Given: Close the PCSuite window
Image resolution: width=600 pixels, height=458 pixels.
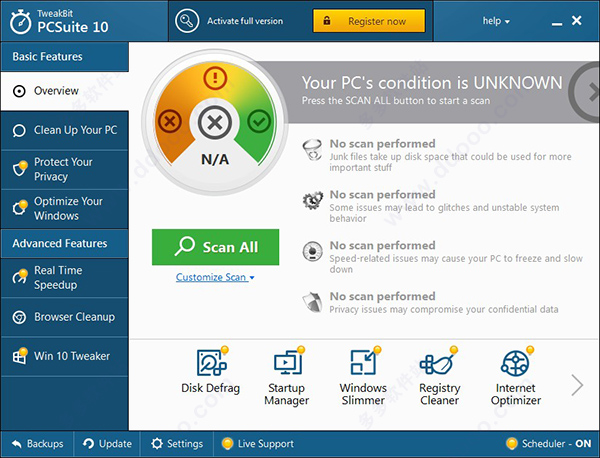Looking at the screenshot, I should 577,20.
